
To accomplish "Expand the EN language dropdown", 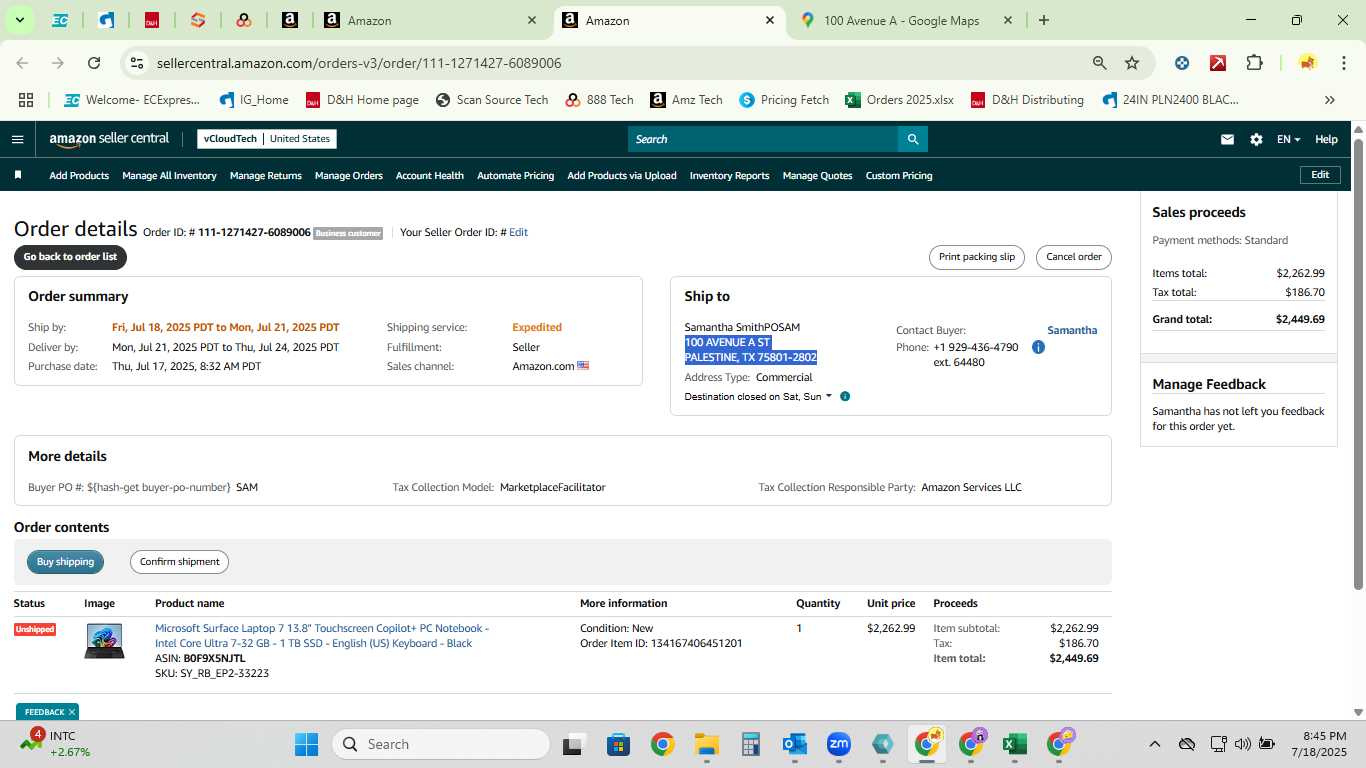I will tap(1288, 140).
